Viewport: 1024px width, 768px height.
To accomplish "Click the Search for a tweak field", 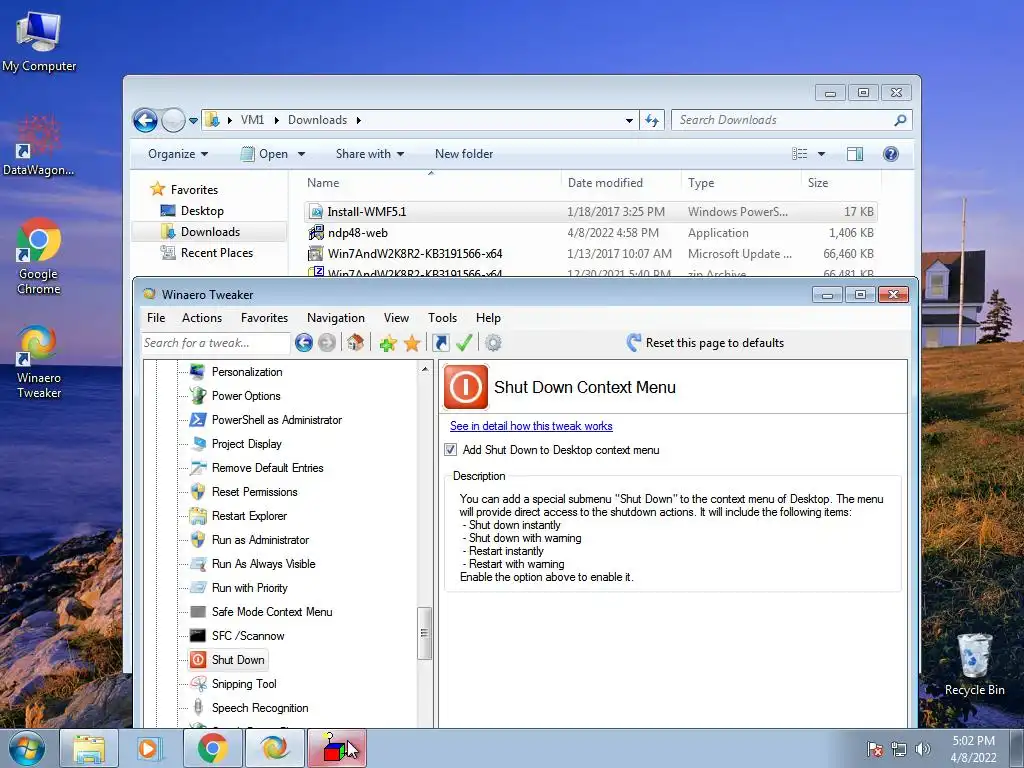I will (x=216, y=343).
